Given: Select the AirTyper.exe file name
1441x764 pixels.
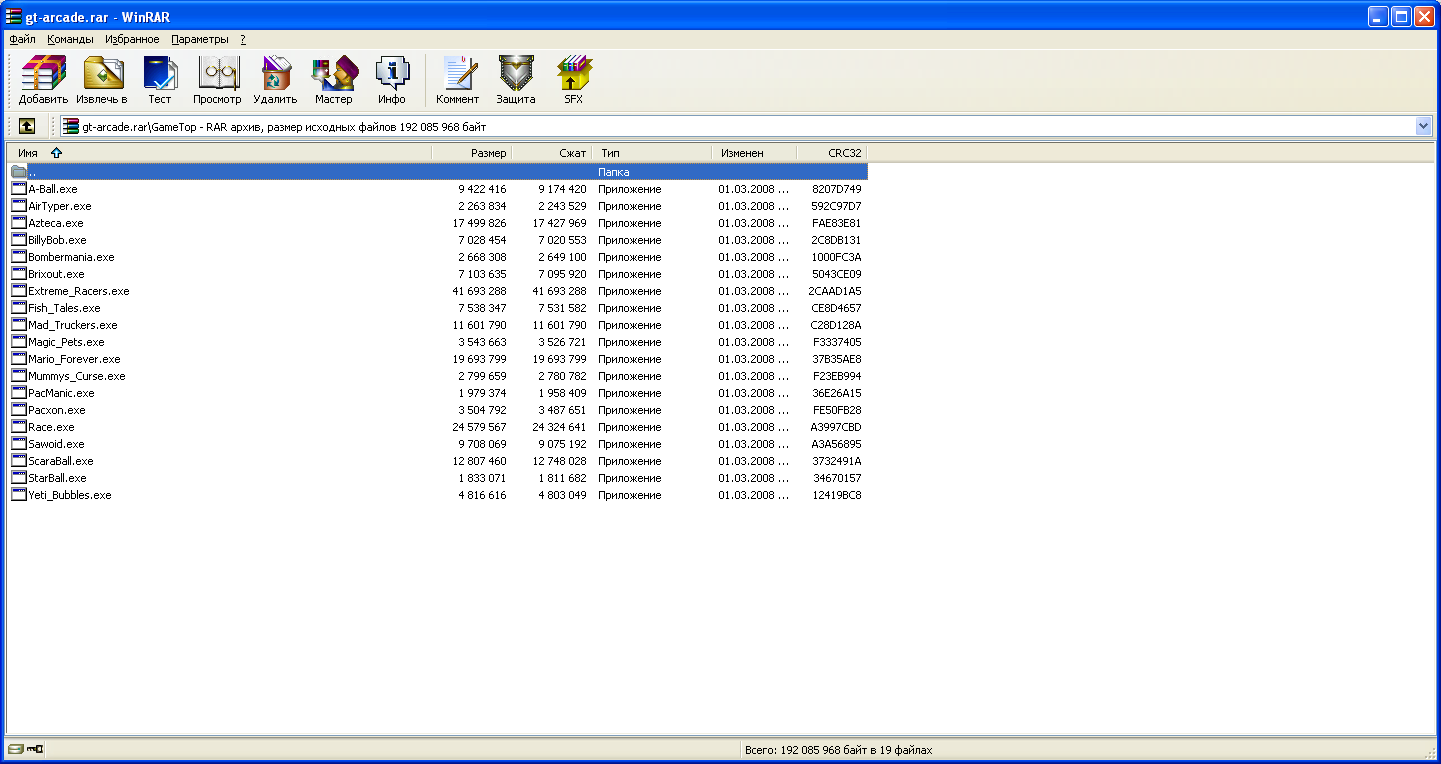Looking at the screenshot, I should [x=60, y=206].
